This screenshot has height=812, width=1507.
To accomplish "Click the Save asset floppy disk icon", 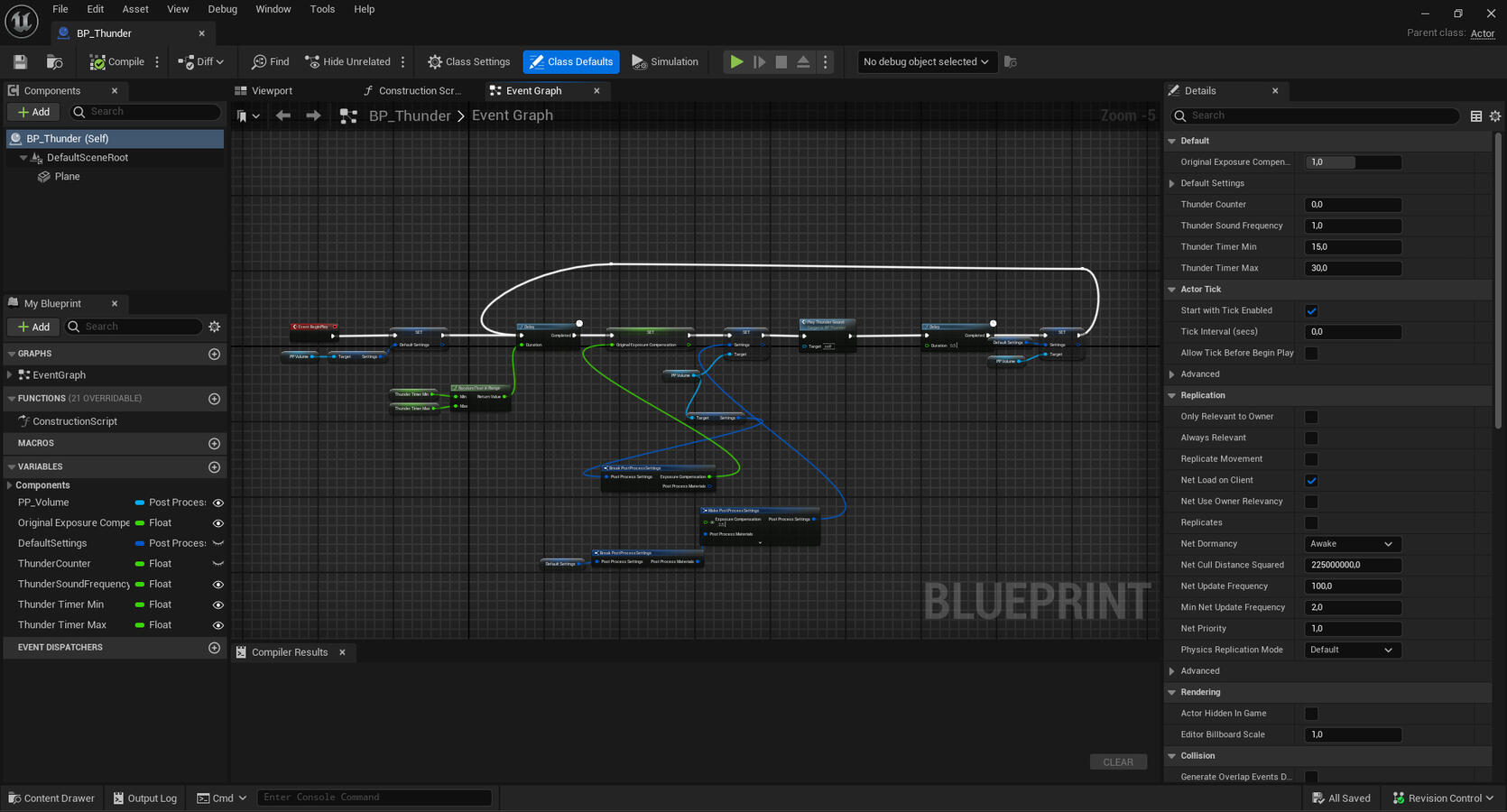I will coord(20,62).
